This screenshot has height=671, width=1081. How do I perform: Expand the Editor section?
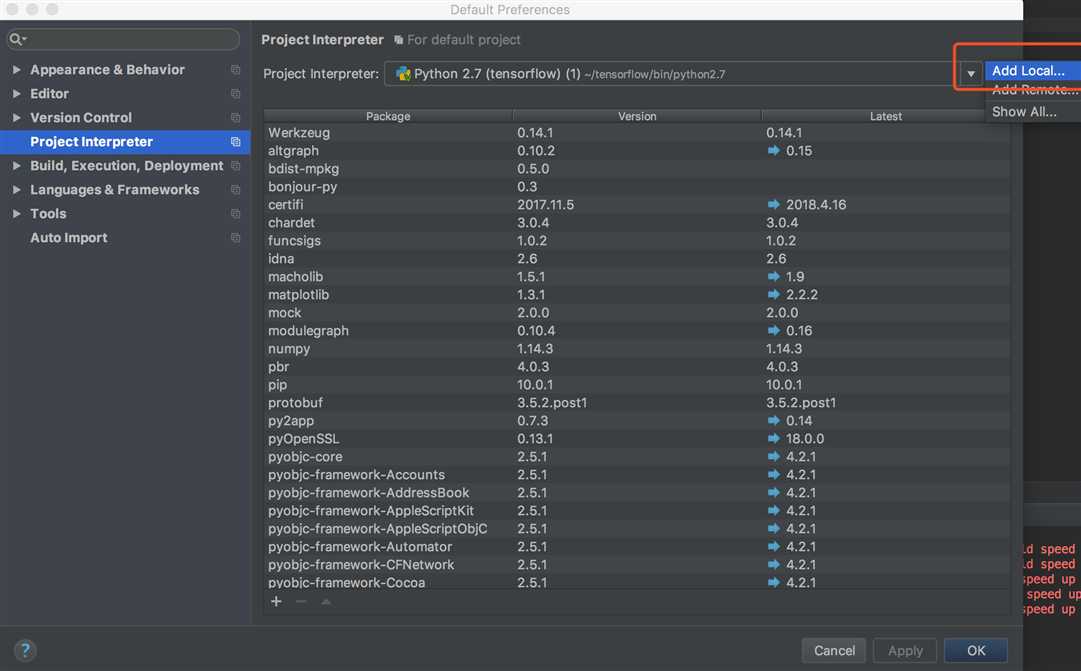(17, 94)
